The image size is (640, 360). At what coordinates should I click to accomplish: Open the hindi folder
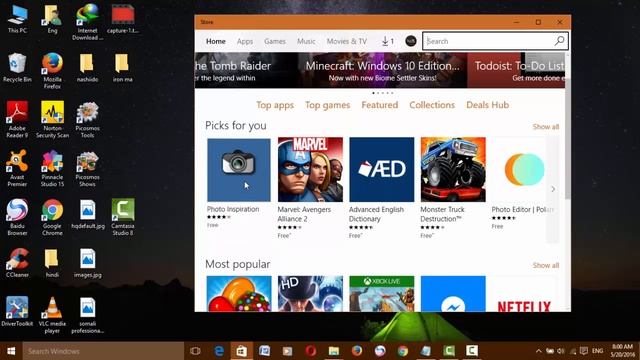point(52,263)
